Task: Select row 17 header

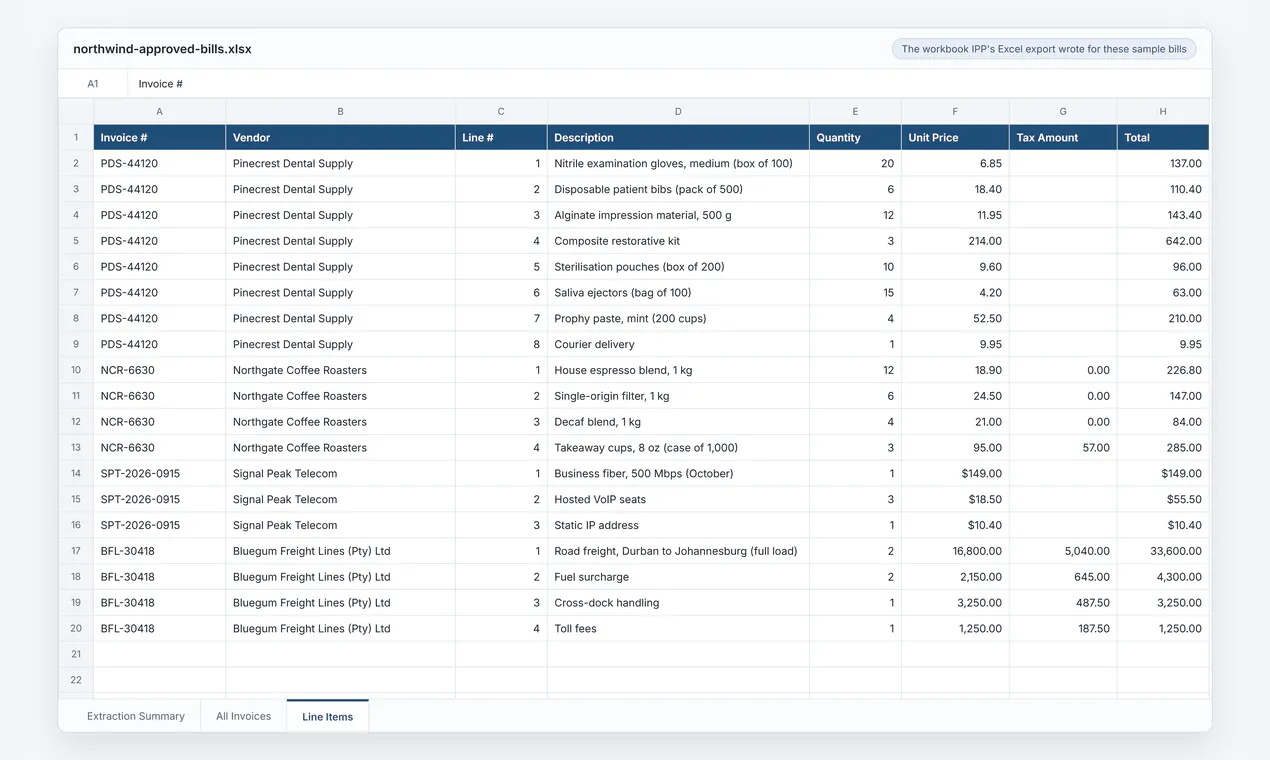Action: (x=76, y=551)
